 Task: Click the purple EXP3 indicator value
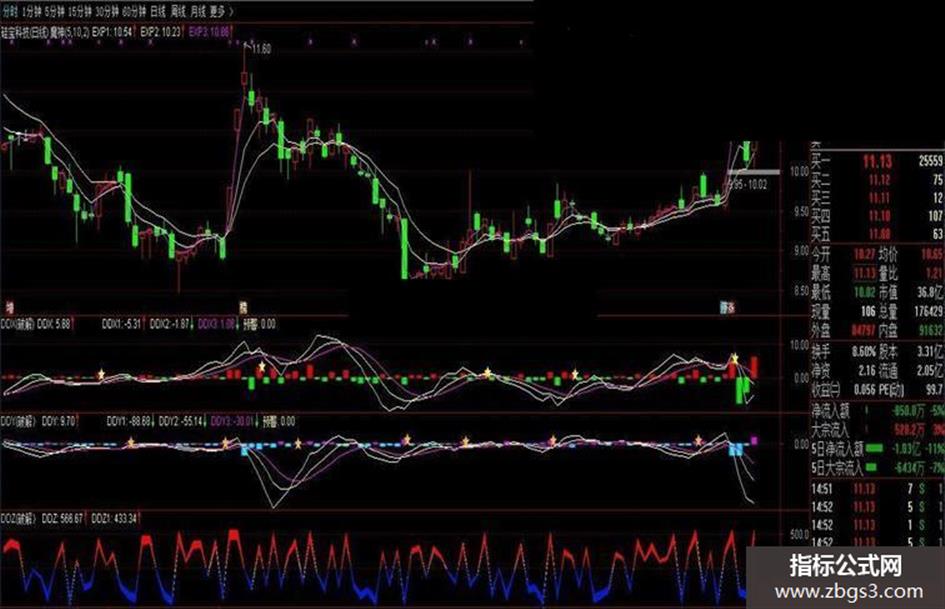209,32
